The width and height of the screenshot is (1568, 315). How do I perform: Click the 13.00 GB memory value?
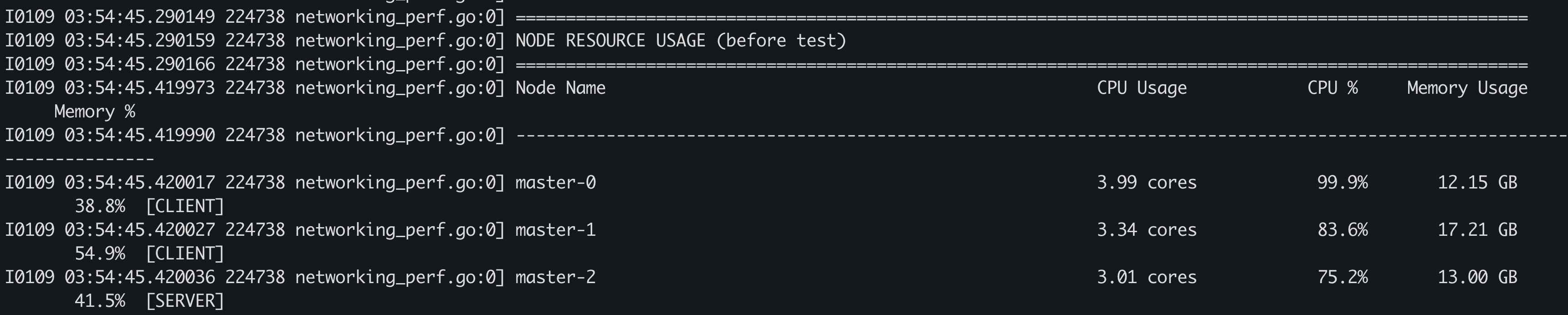[x=1477, y=277]
